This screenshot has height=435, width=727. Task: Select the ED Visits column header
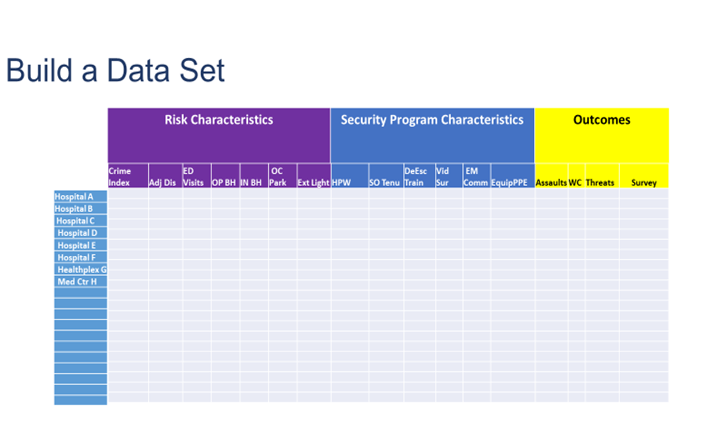pos(197,176)
